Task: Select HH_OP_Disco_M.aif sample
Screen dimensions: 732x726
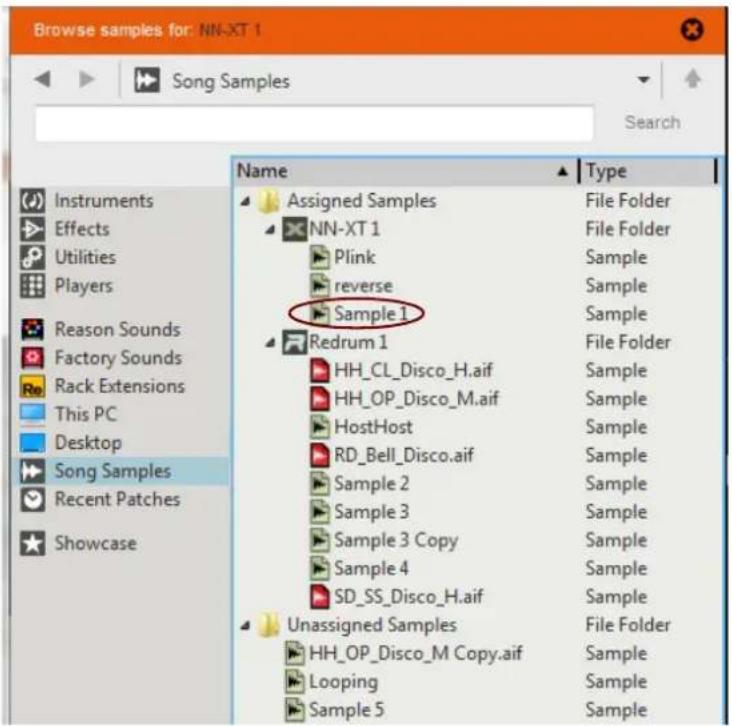Action: (416, 399)
